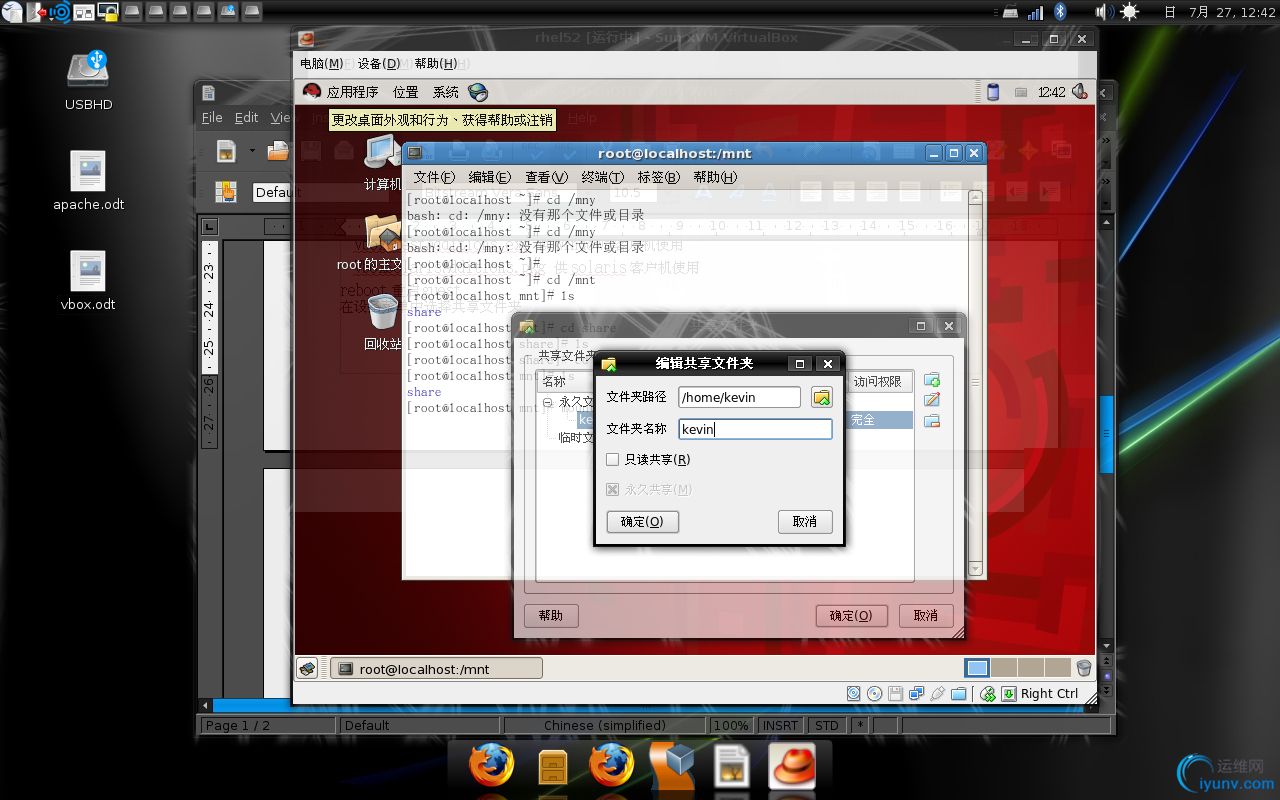Click the root@localhost:/mnt taskbar button

tap(436, 669)
